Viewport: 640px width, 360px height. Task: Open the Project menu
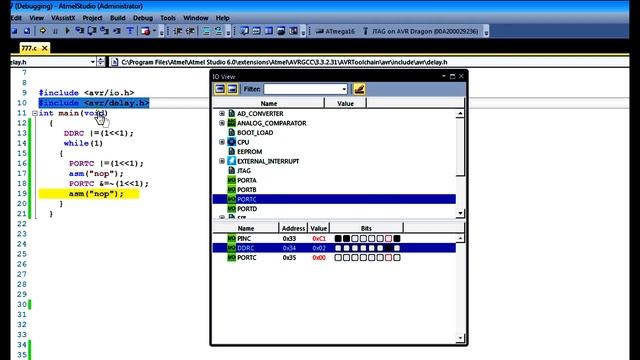(x=93, y=18)
